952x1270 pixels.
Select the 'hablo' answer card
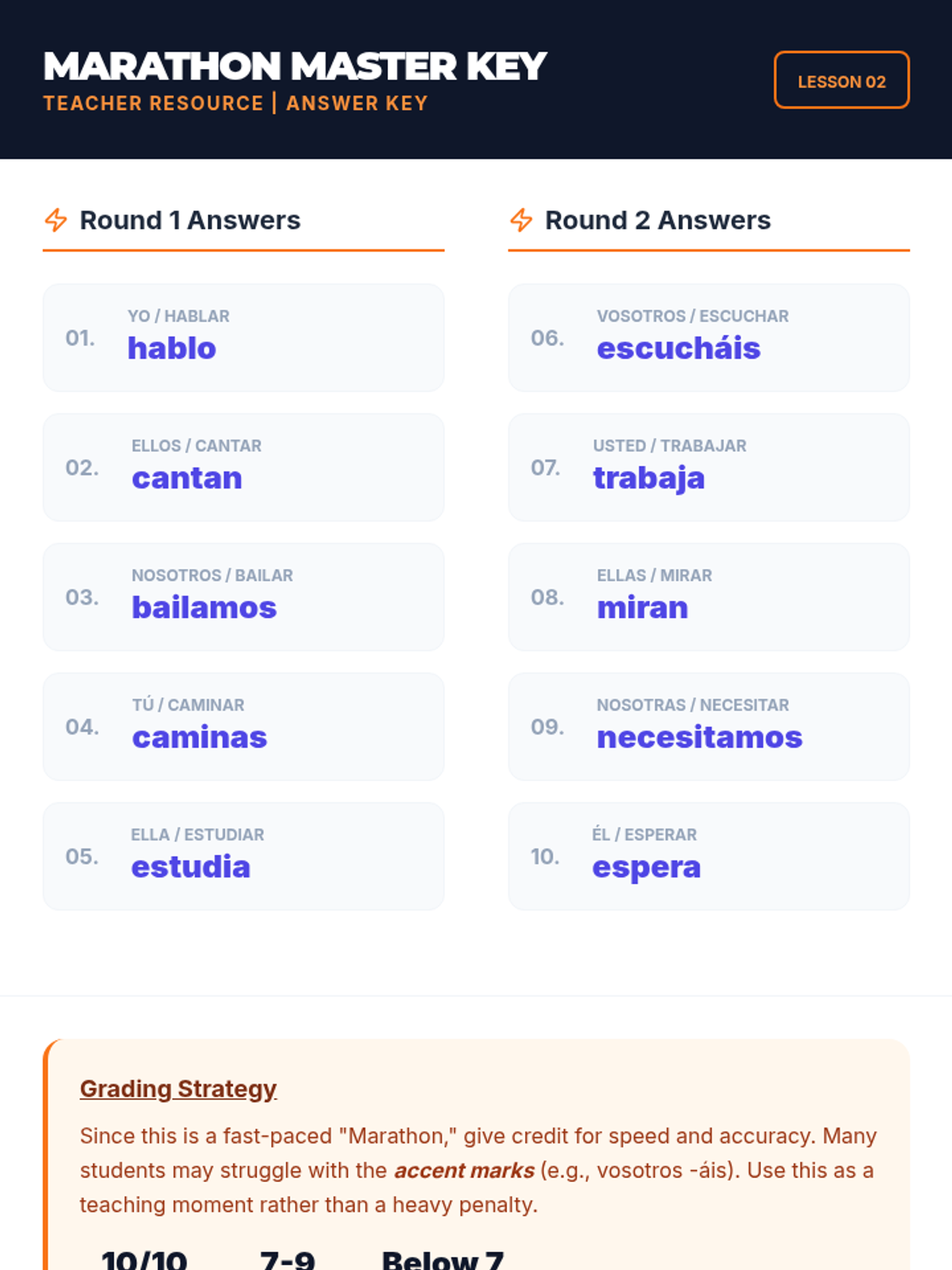pos(244,337)
